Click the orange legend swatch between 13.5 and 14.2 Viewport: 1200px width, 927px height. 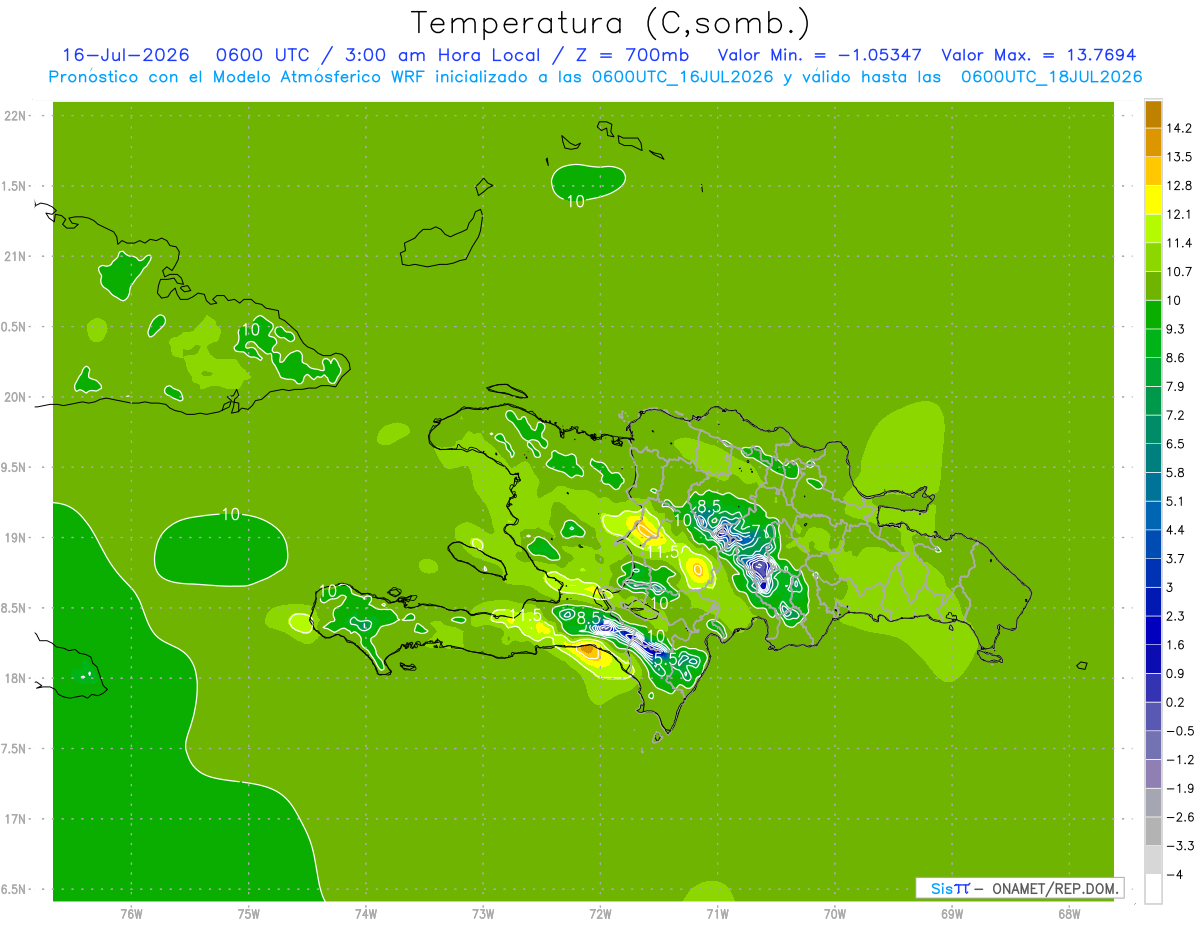(1153, 142)
